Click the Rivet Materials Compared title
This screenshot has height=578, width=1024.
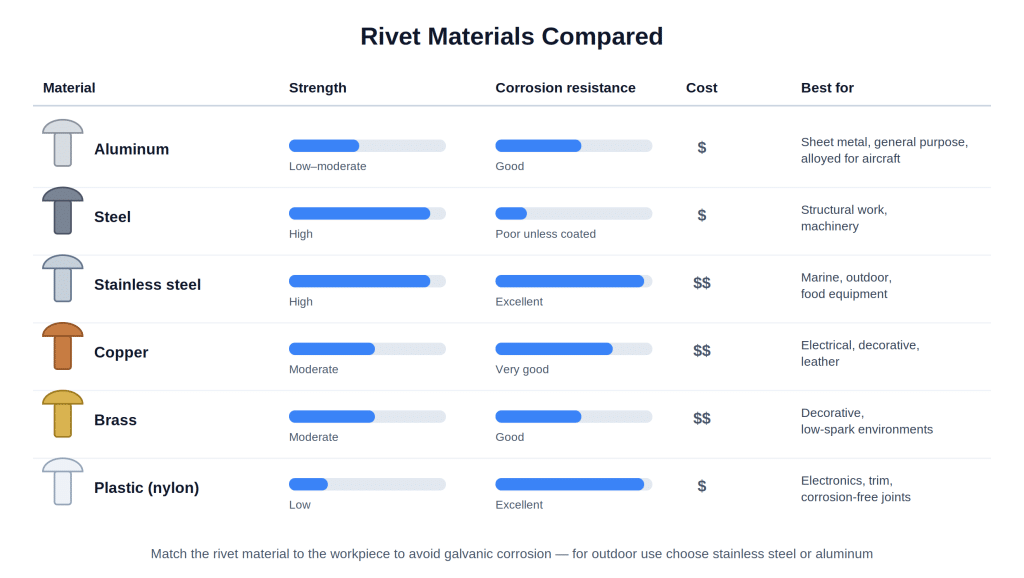pyautogui.click(x=511, y=37)
